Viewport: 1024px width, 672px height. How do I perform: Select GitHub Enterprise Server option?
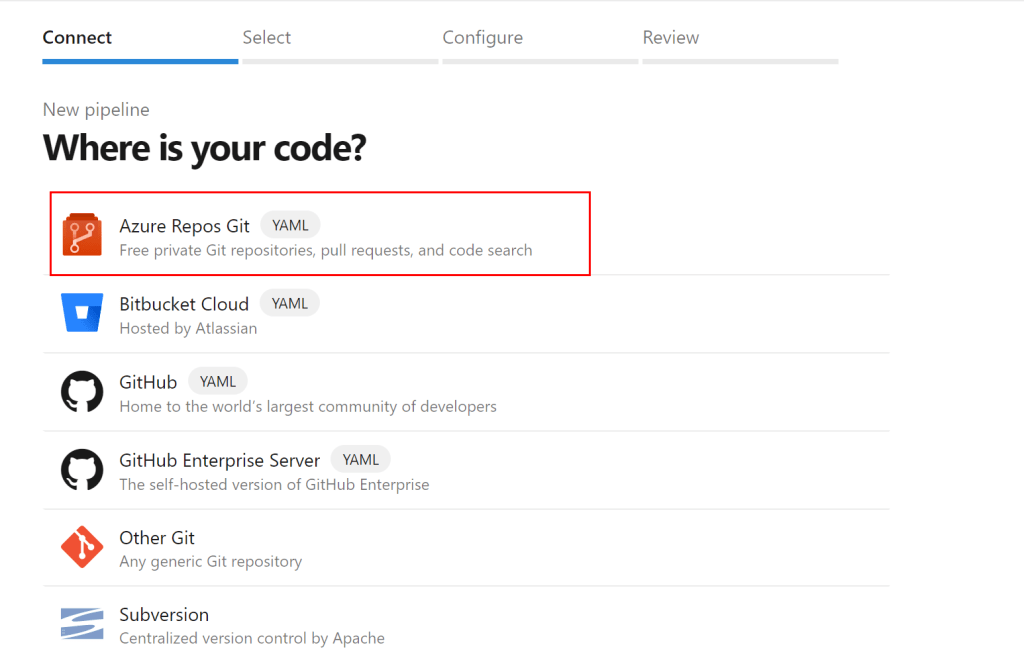219,460
